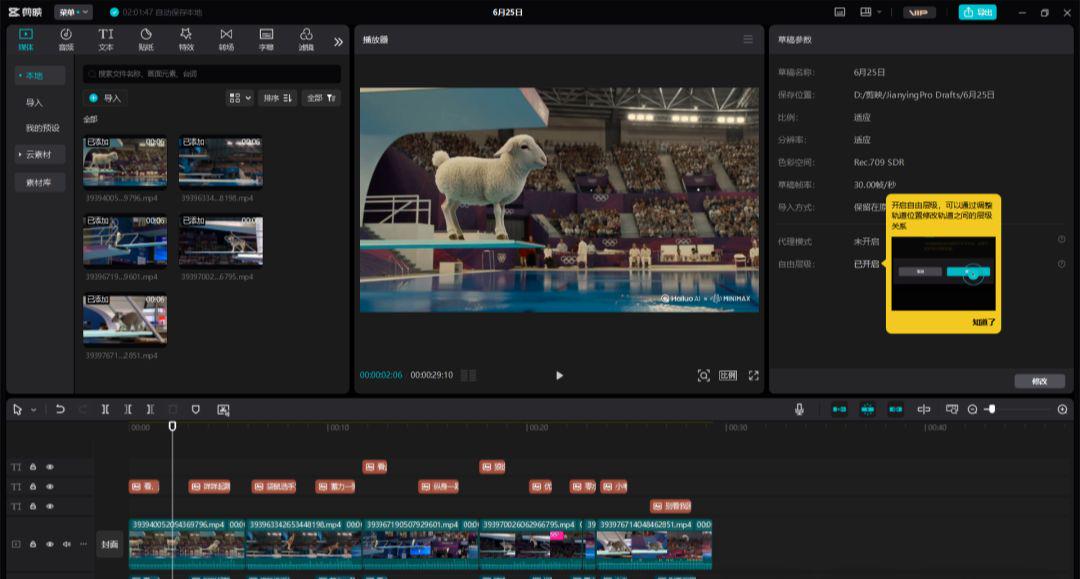This screenshot has height=579, width=1080.
Task: Lock the main video track
Action: point(33,544)
